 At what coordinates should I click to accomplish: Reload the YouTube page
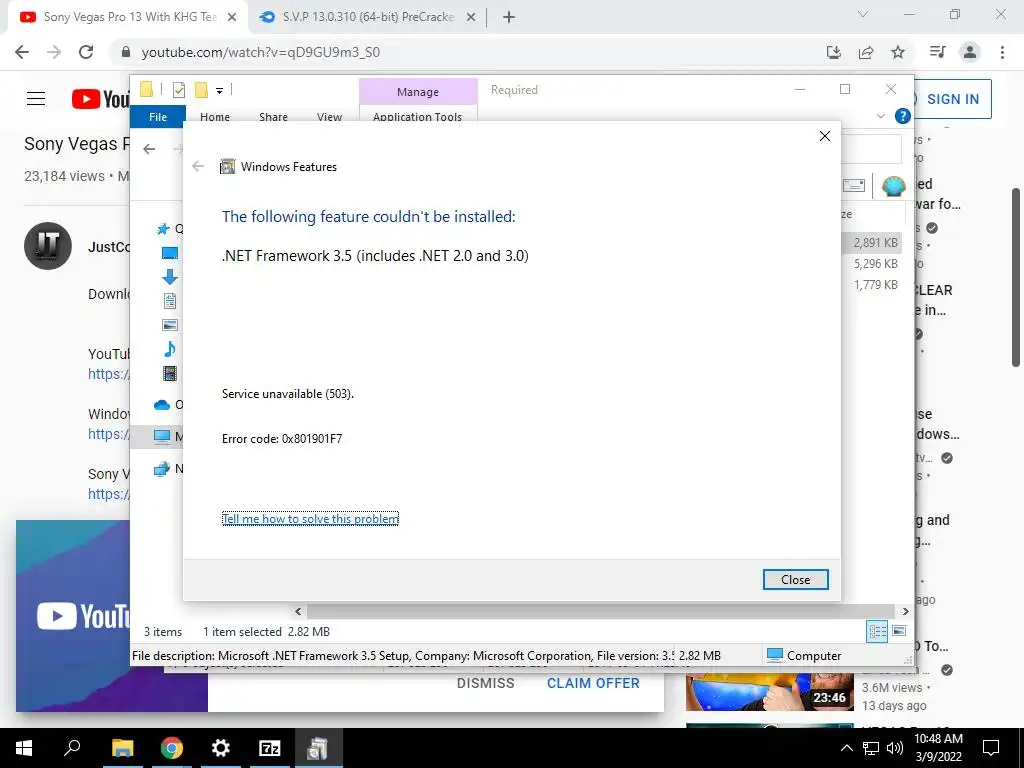pos(86,52)
